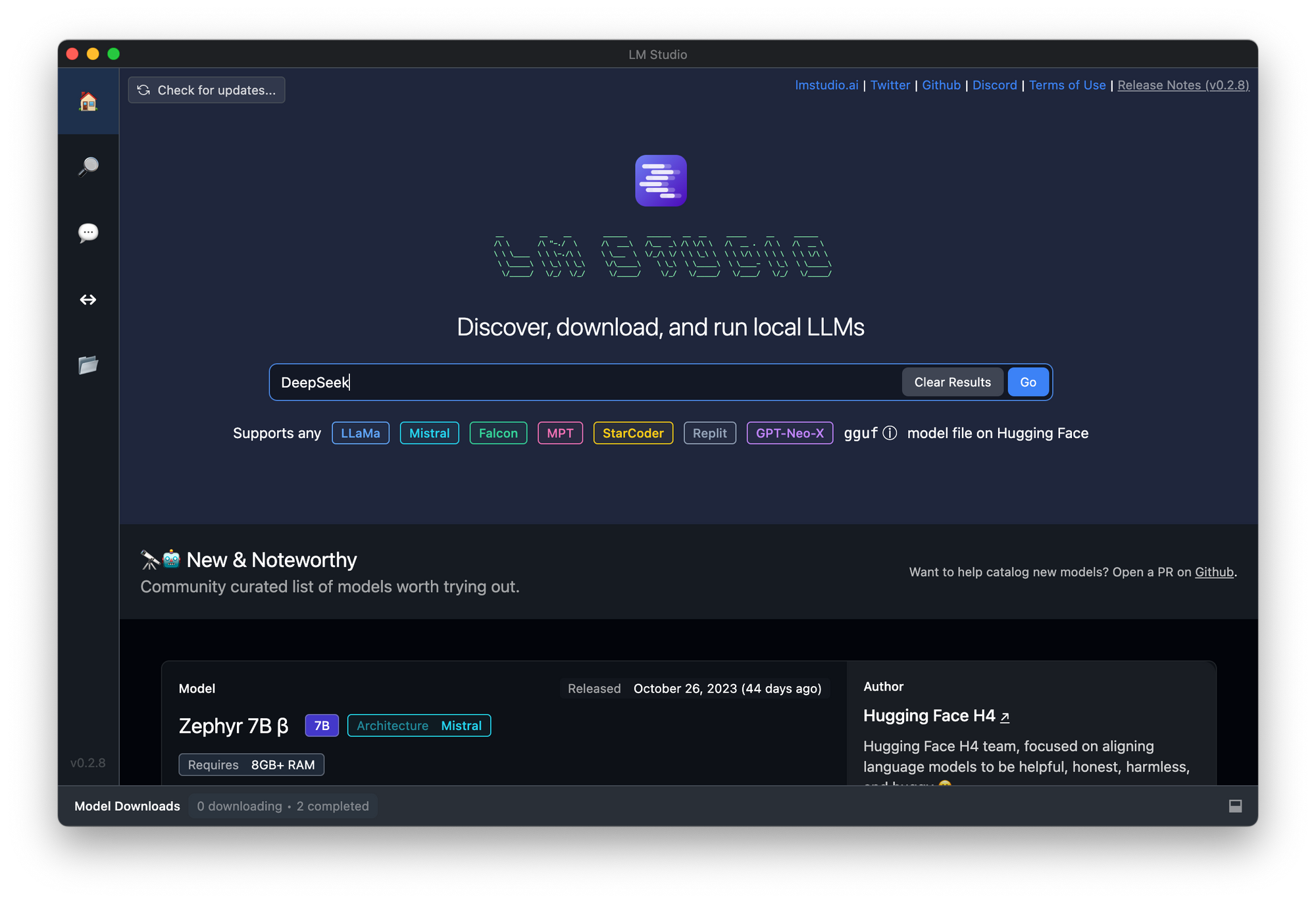Open Github link in New & Noteworthy

tap(1214, 572)
